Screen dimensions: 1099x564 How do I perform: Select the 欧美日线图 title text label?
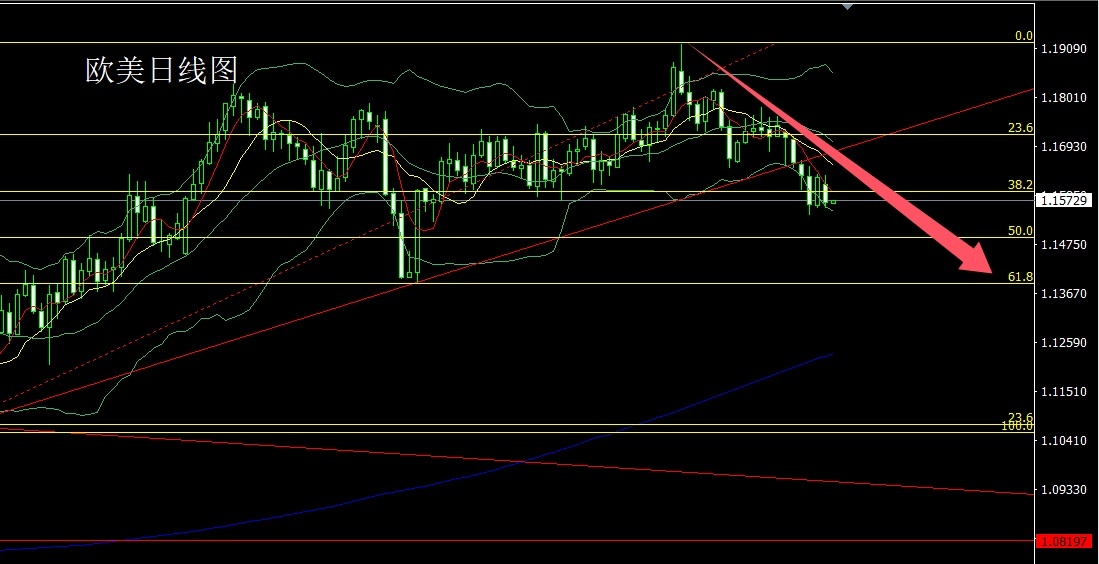(162, 71)
